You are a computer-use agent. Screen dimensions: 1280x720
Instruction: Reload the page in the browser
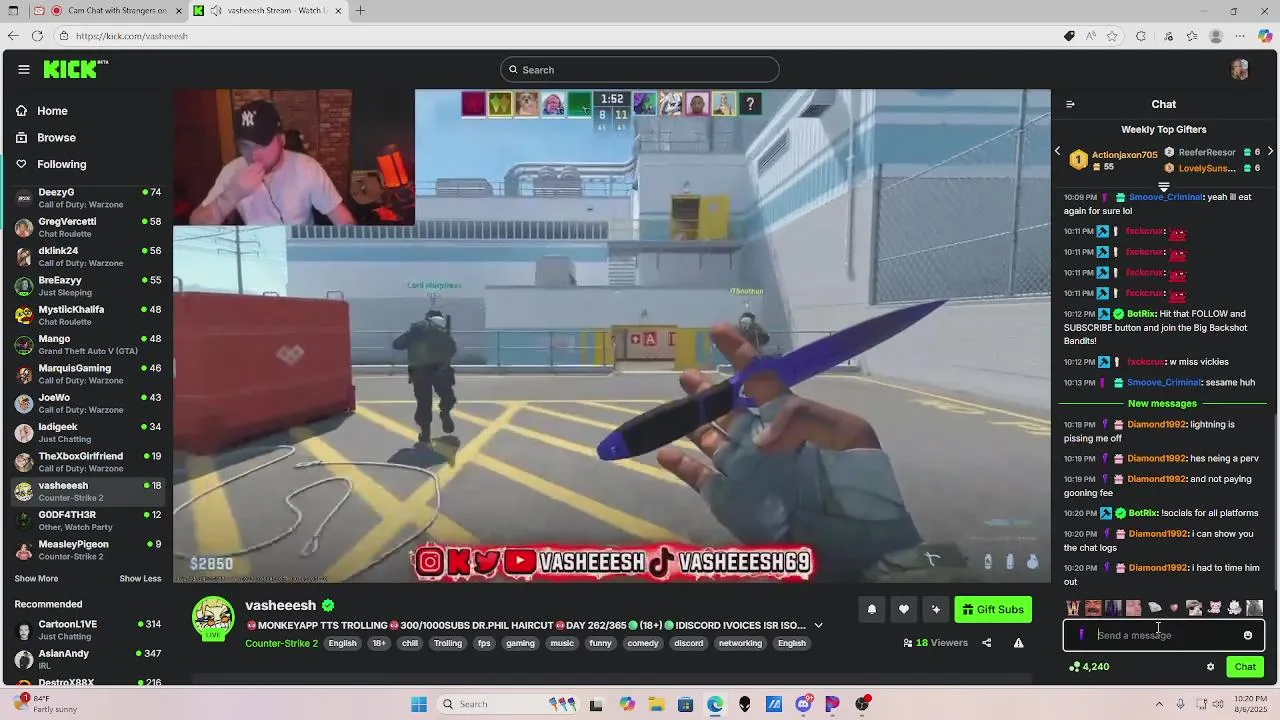[37, 36]
